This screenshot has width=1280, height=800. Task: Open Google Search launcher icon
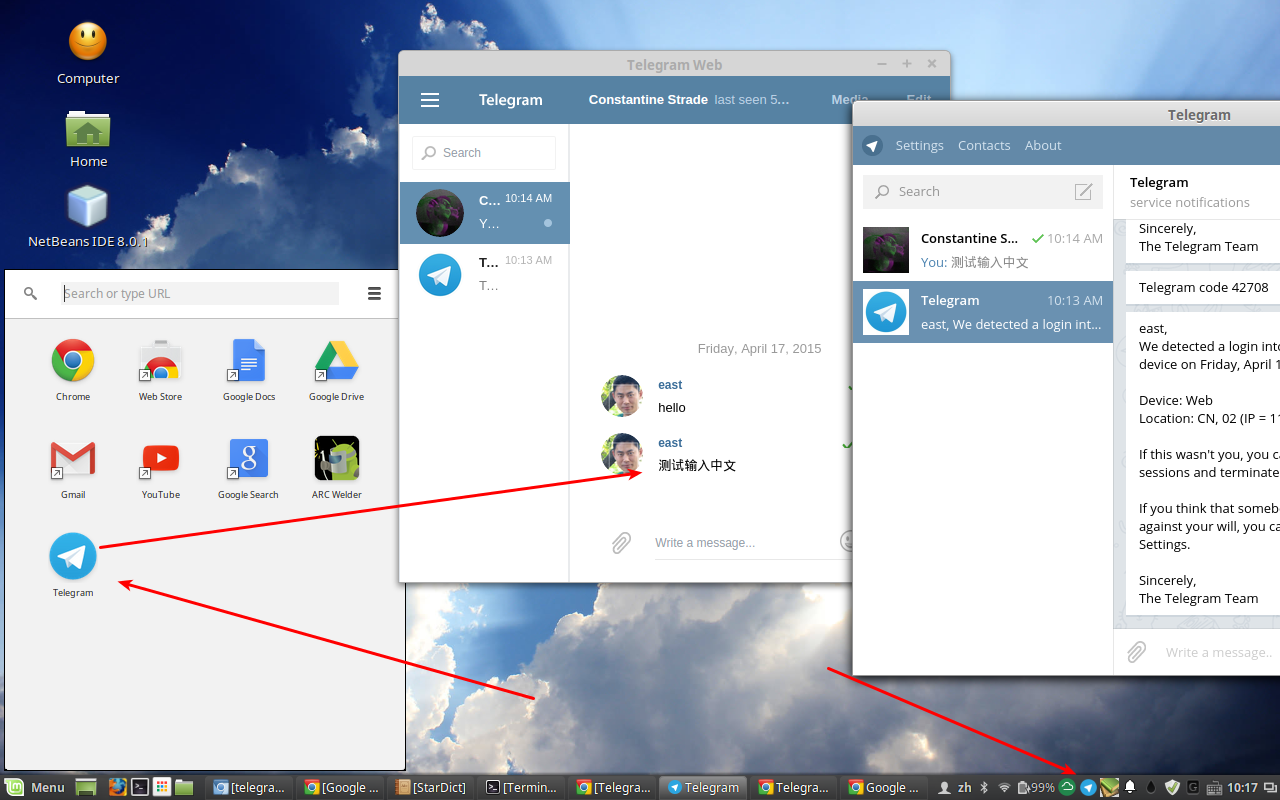pyautogui.click(x=248, y=459)
